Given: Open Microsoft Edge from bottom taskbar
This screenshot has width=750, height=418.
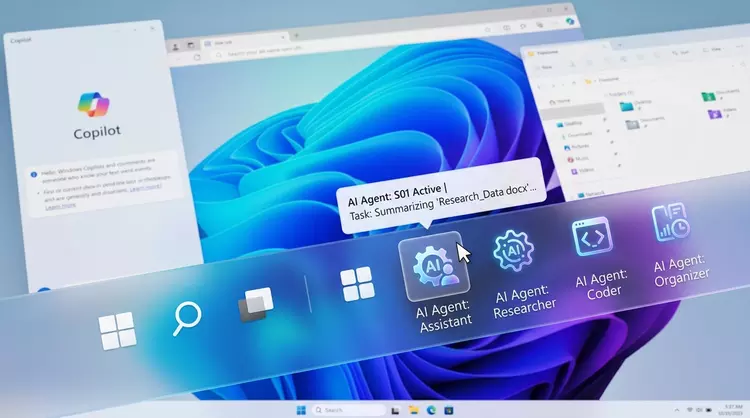Looking at the screenshot, I should tap(431, 410).
